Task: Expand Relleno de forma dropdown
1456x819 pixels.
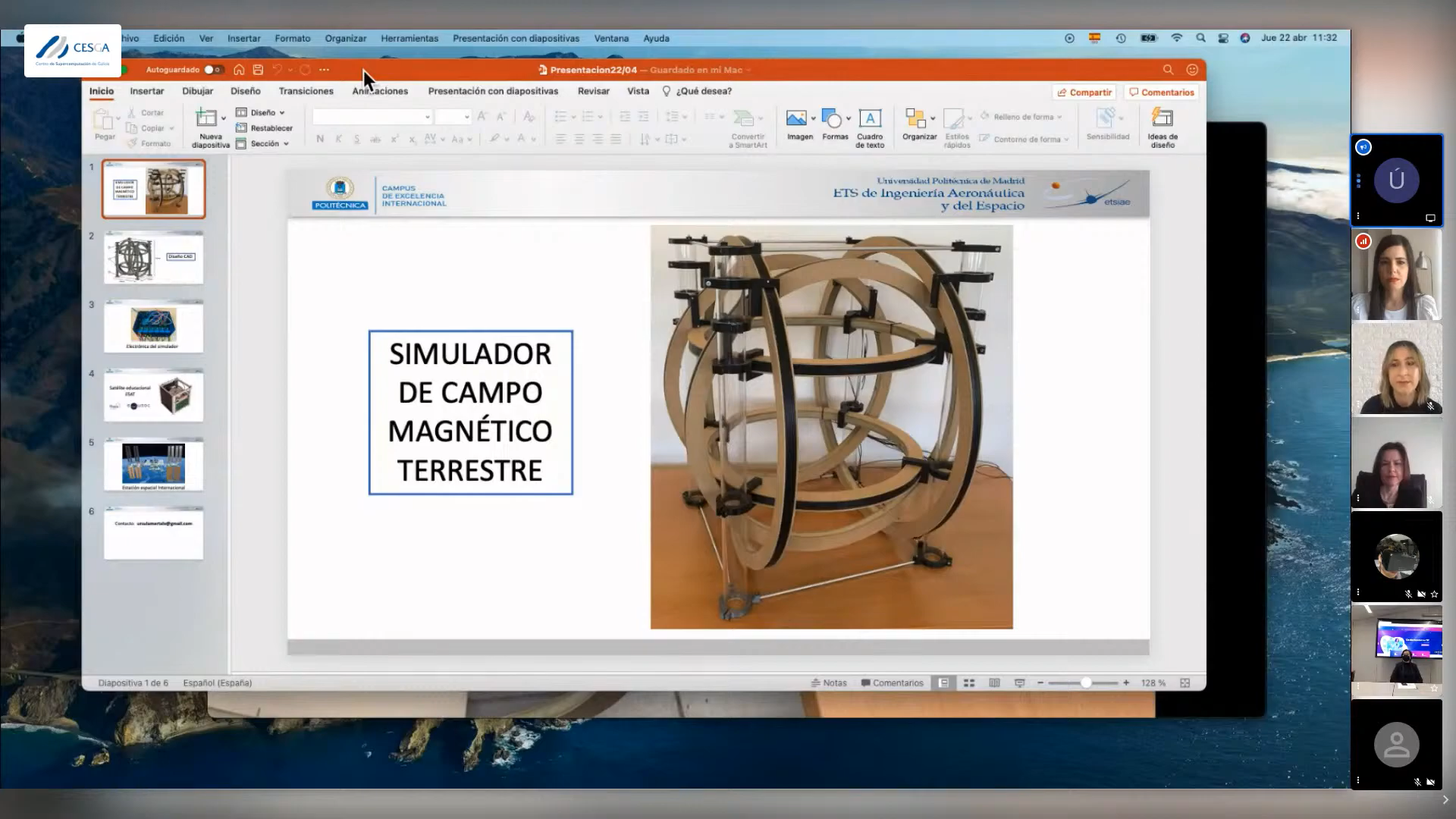Action: tap(1059, 117)
